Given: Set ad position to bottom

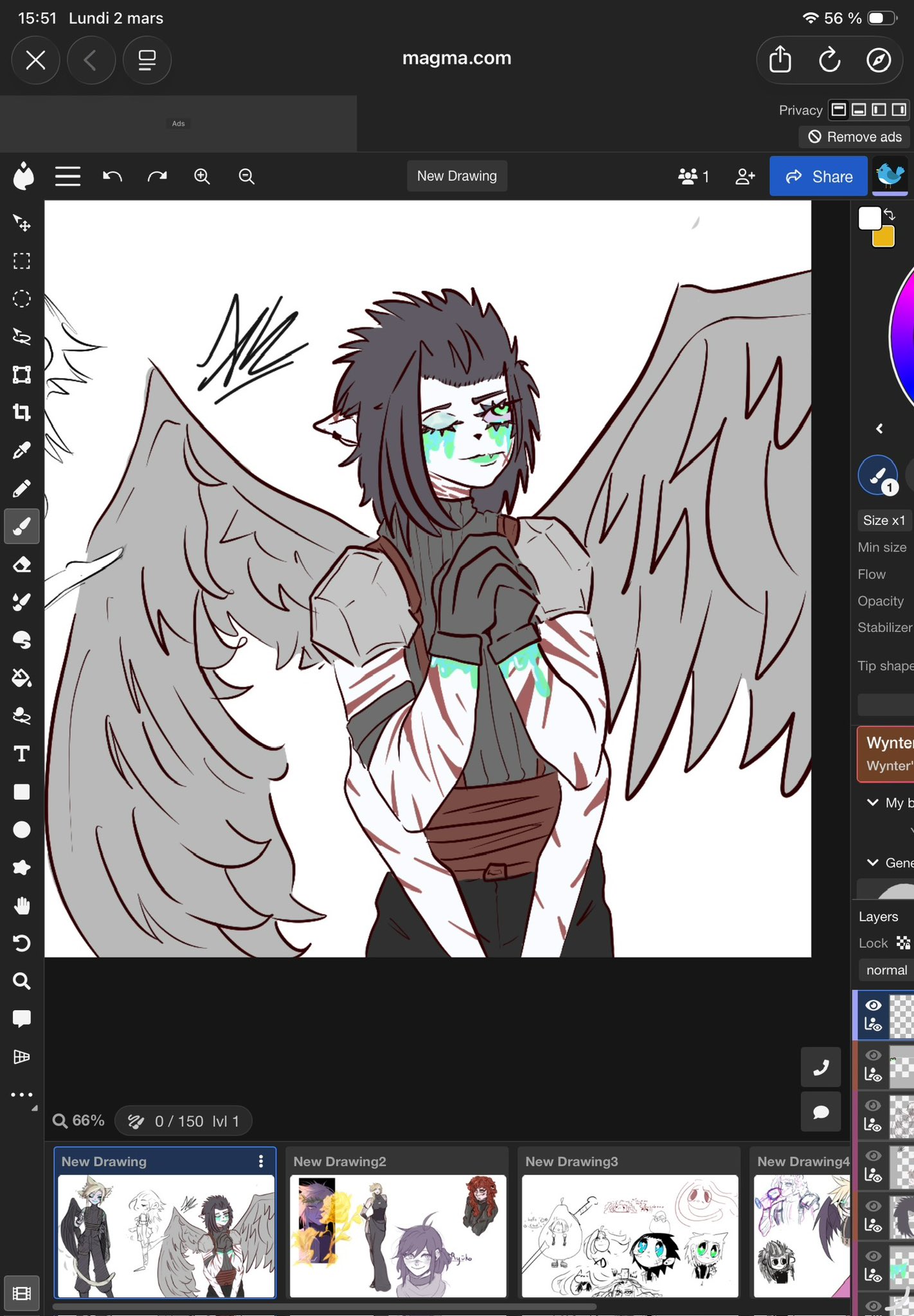Looking at the screenshot, I should tap(859, 110).
